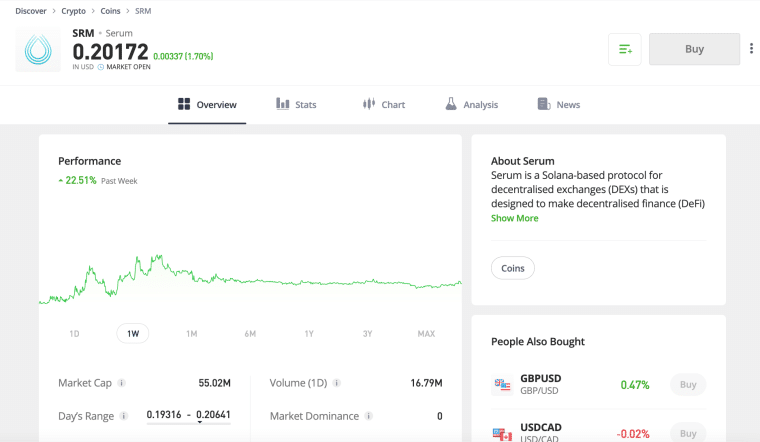Select the MAX performance range
This screenshot has width=760, height=442.
(x=426, y=333)
